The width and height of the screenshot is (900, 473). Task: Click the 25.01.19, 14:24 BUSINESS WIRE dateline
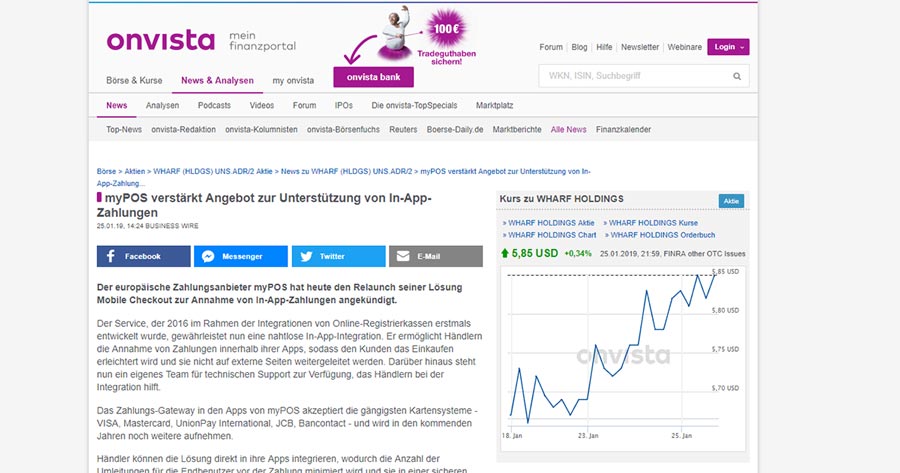click(148, 226)
